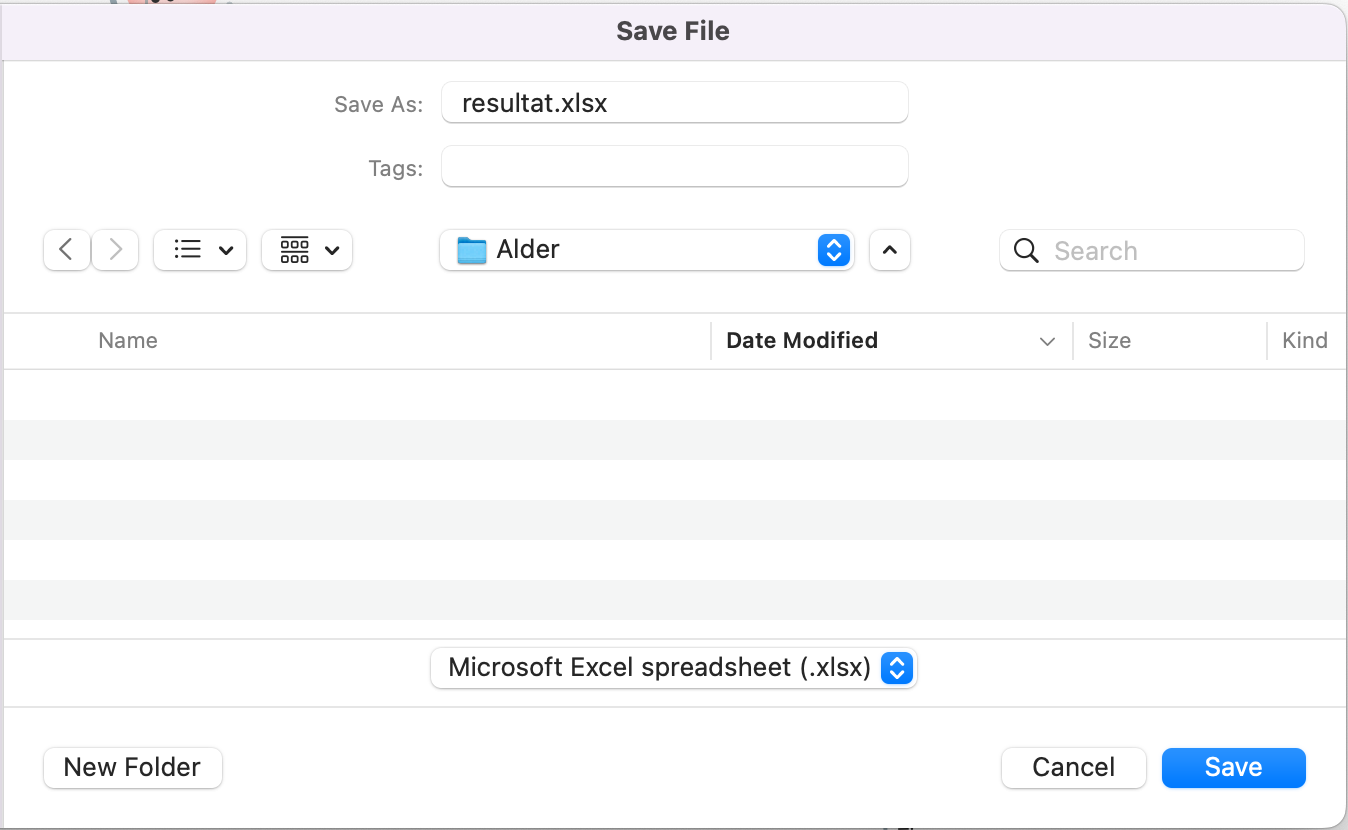Click the Save As filename field
Viewport: 1348px width, 830px height.
pos(674,103)
